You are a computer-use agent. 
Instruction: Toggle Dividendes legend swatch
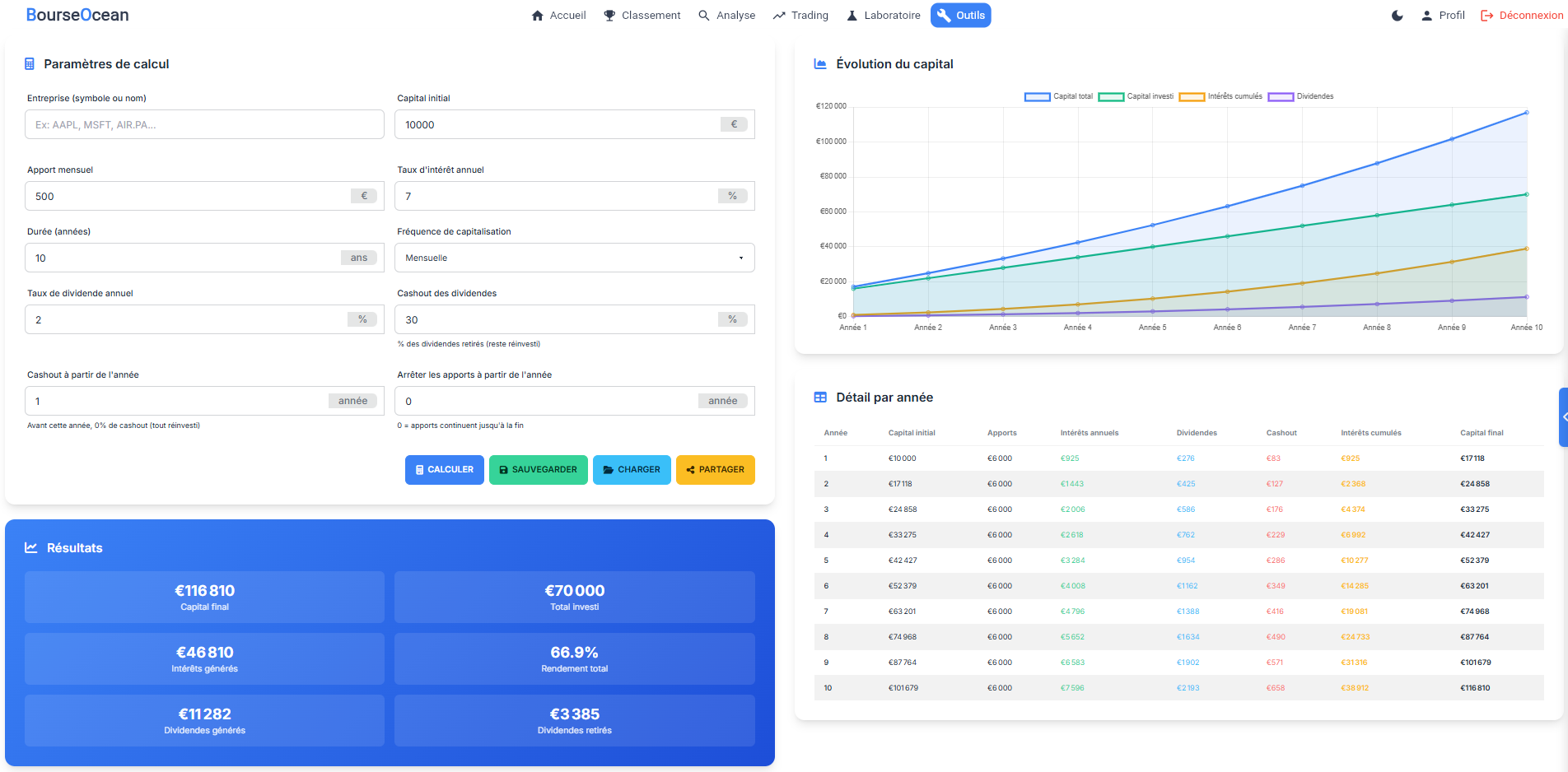click(1281, 97)
